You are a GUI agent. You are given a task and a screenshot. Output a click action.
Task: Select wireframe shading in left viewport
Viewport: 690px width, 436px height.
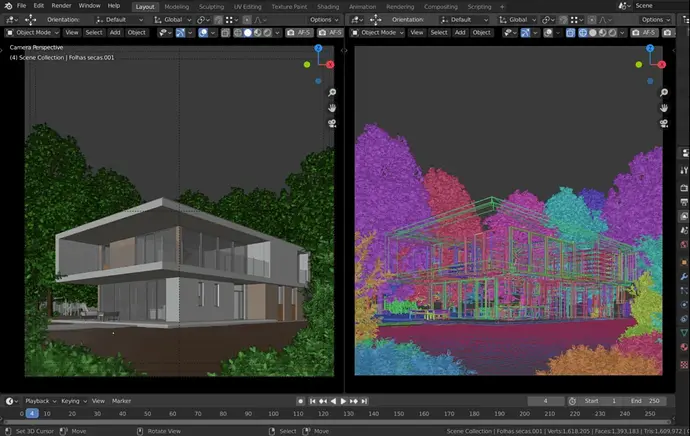238,33
